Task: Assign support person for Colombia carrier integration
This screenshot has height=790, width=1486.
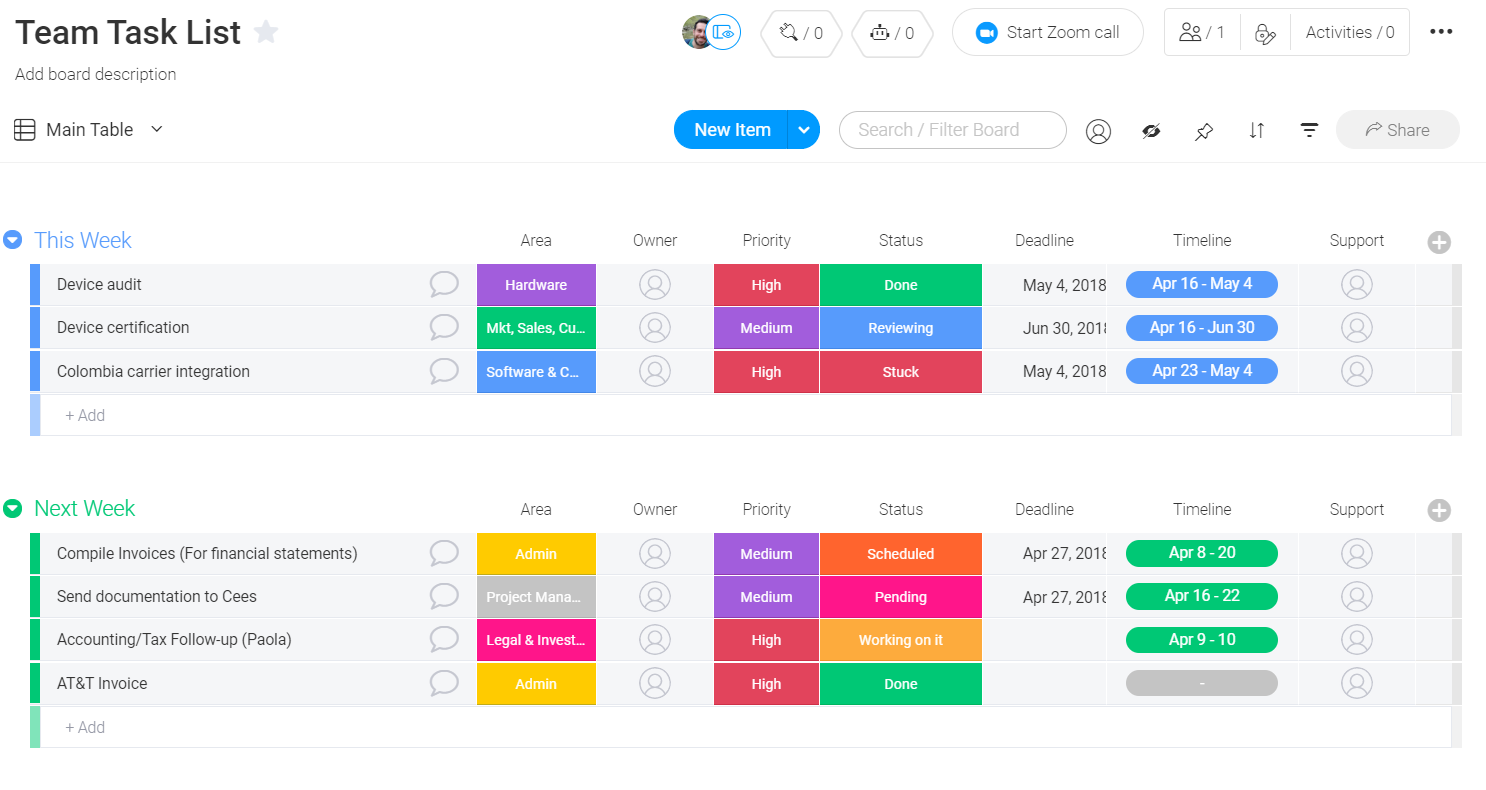Action: click(x=1357, y=372)
